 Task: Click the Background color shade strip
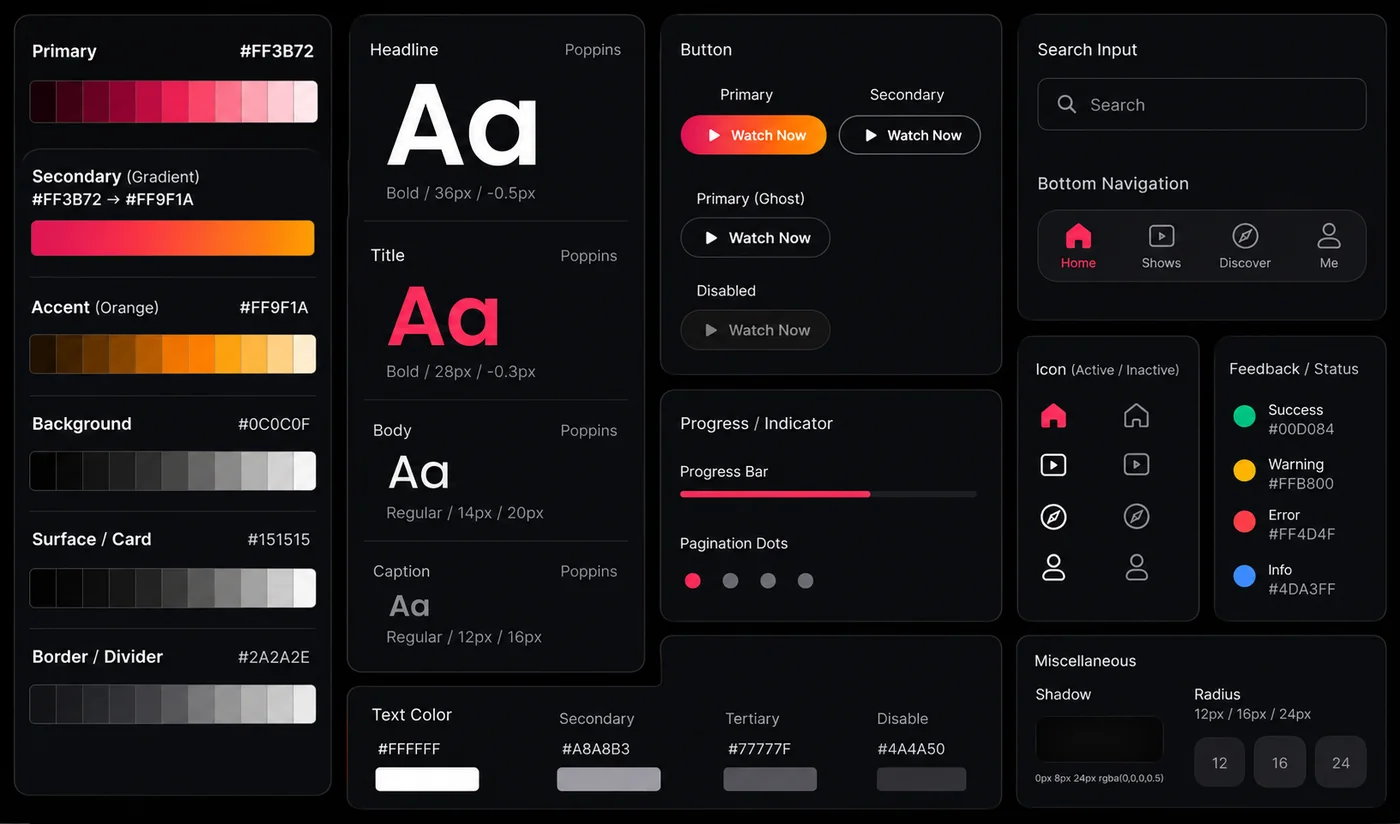tap(173, 471)
